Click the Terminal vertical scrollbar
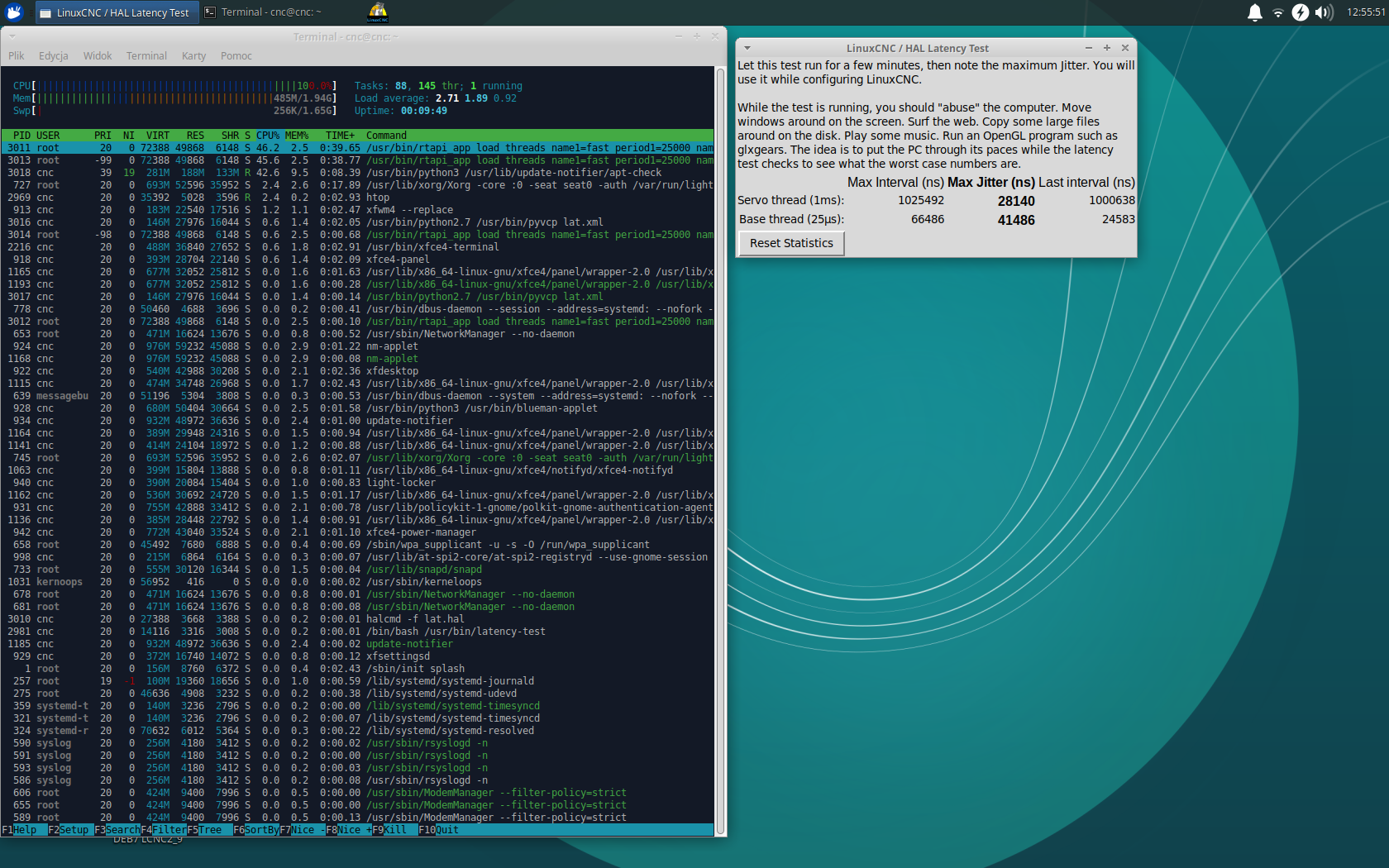The width and height of the screenshot is (1389, 868). point(720,451)
